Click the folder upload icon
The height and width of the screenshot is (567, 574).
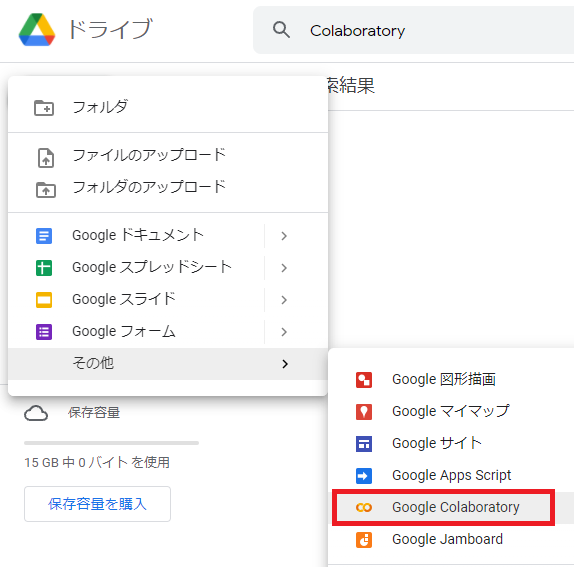point(46,190)
